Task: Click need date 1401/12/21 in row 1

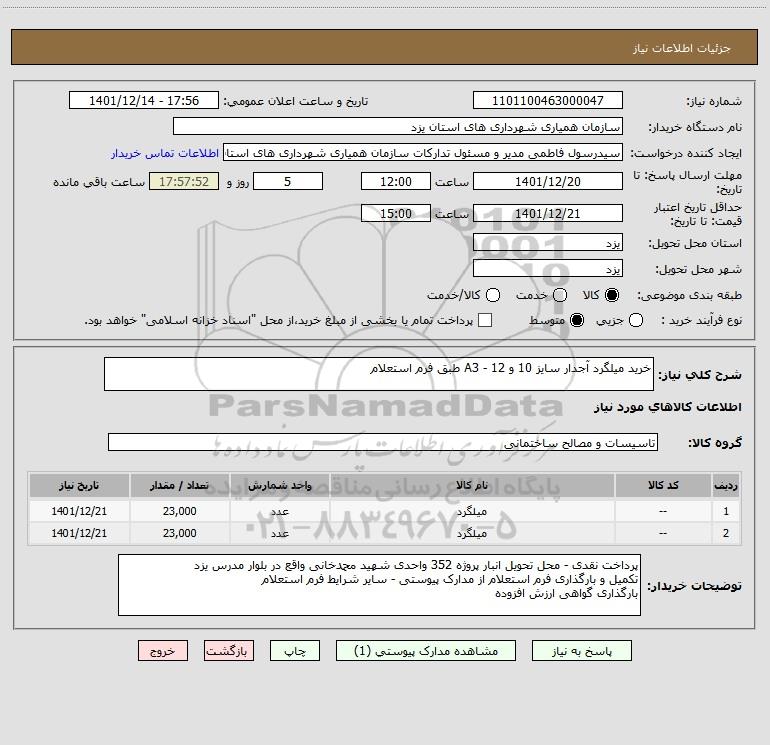Action: pyautogui.click(x=79, y=511)
